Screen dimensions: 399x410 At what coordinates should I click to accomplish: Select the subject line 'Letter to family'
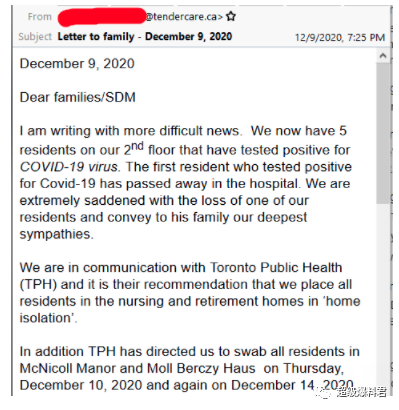click(x=96, y=36)
